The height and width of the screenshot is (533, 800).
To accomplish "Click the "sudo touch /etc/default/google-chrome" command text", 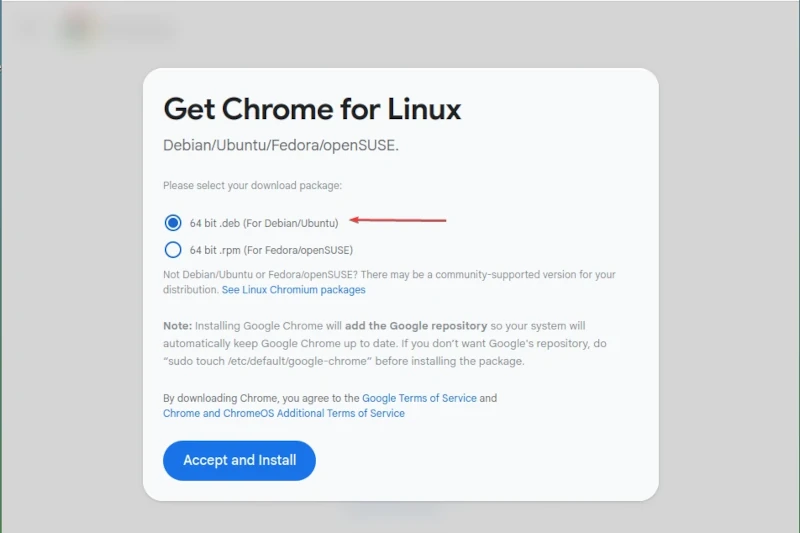I will pos(267,361).
